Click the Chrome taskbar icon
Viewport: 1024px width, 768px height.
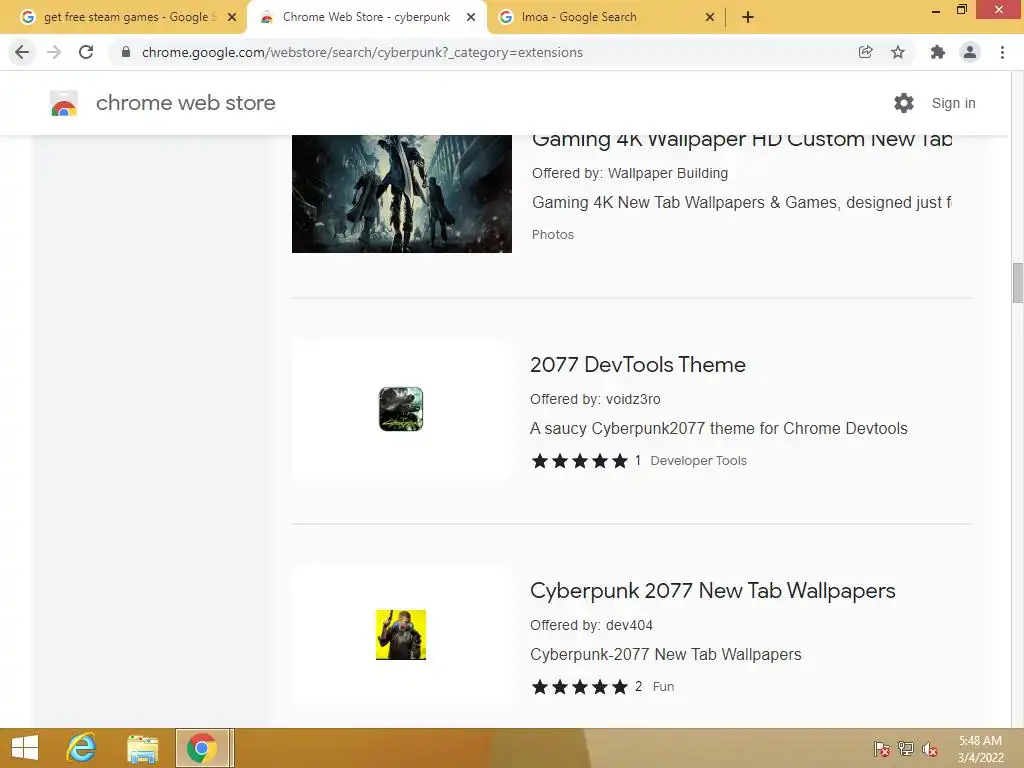[x=202, y=748]
